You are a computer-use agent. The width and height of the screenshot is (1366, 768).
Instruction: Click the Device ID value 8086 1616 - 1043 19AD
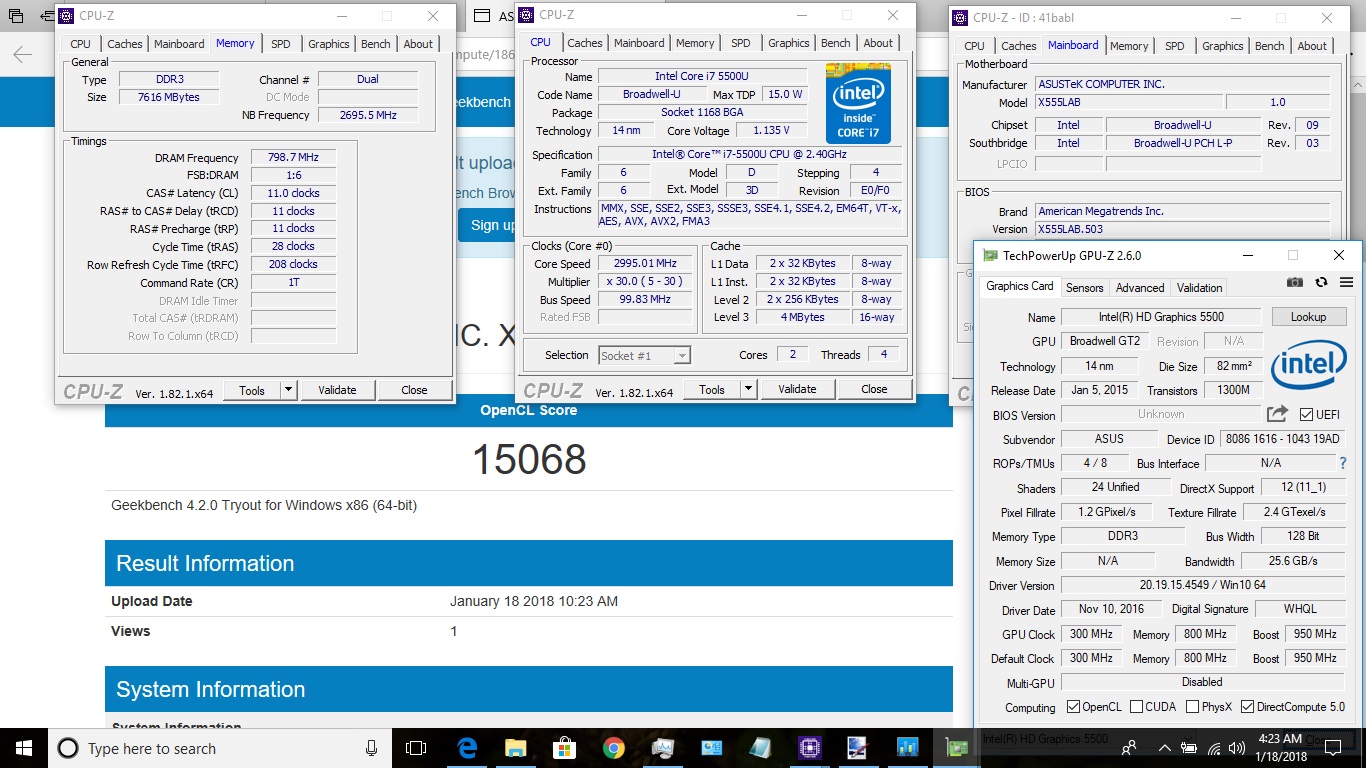[1282, 439]
